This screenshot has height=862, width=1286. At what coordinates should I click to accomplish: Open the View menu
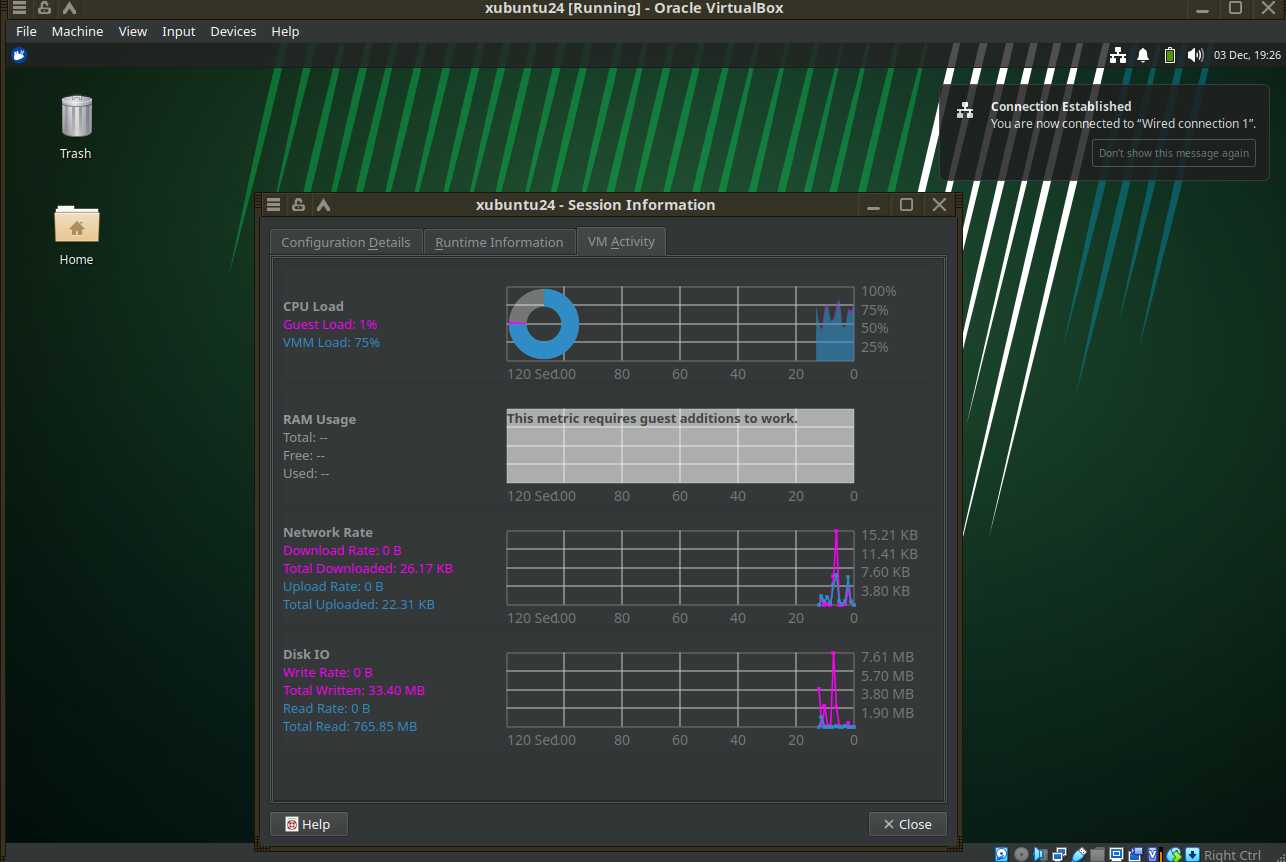click(132, 31)
